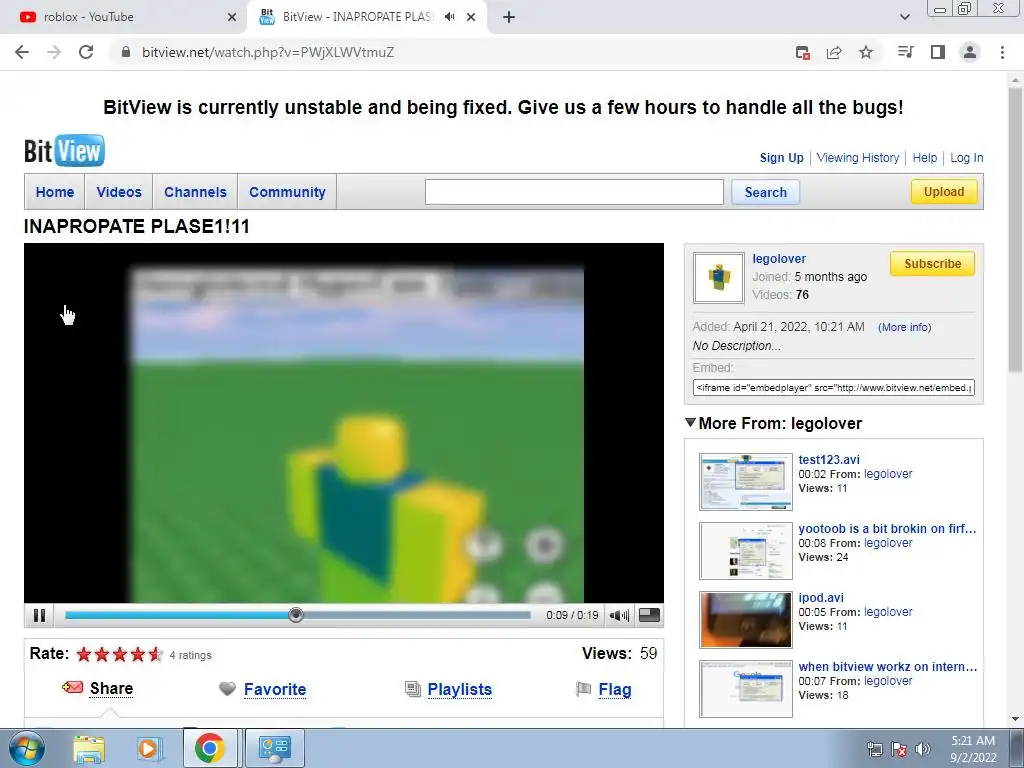Subscribe to legolover channel

coord(932,264)
